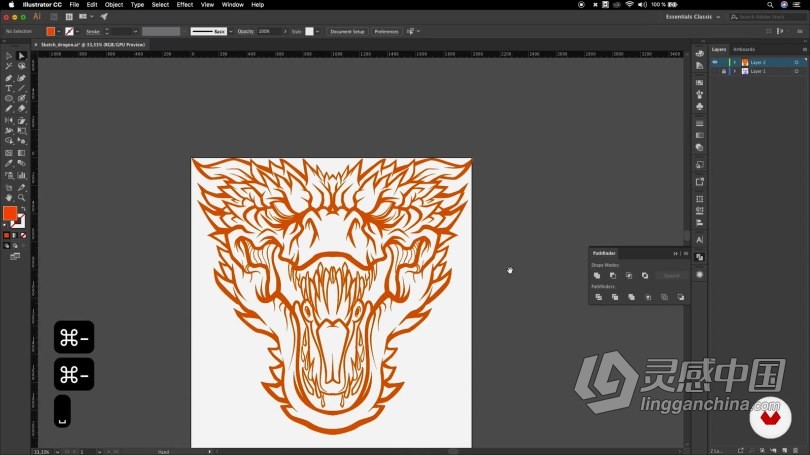This screenshot has height=455, width=810.
Task: Select the Pen tool
Action: click(x=9, y=78)
